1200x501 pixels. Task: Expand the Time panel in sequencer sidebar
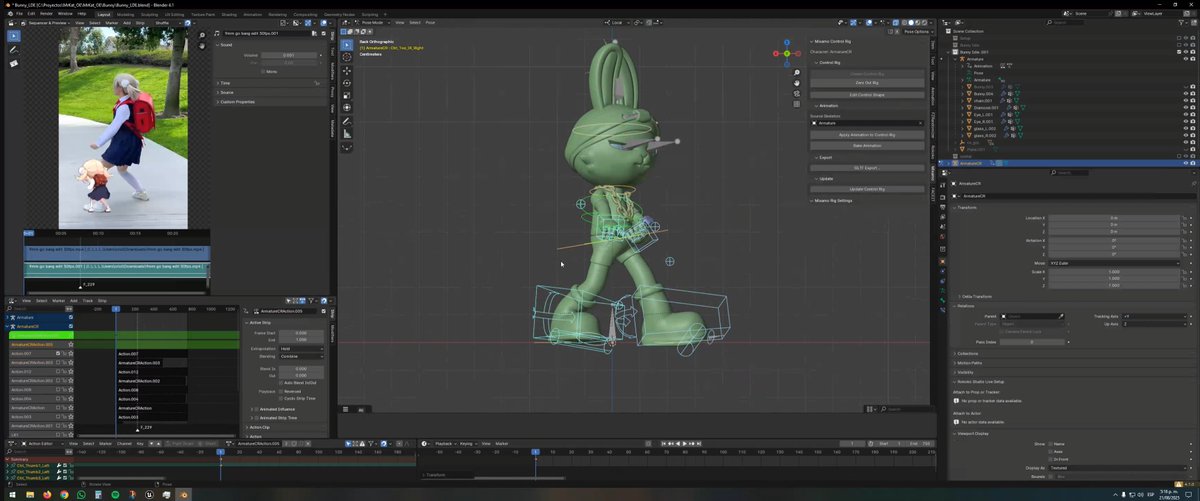click(x=225, y=84)
